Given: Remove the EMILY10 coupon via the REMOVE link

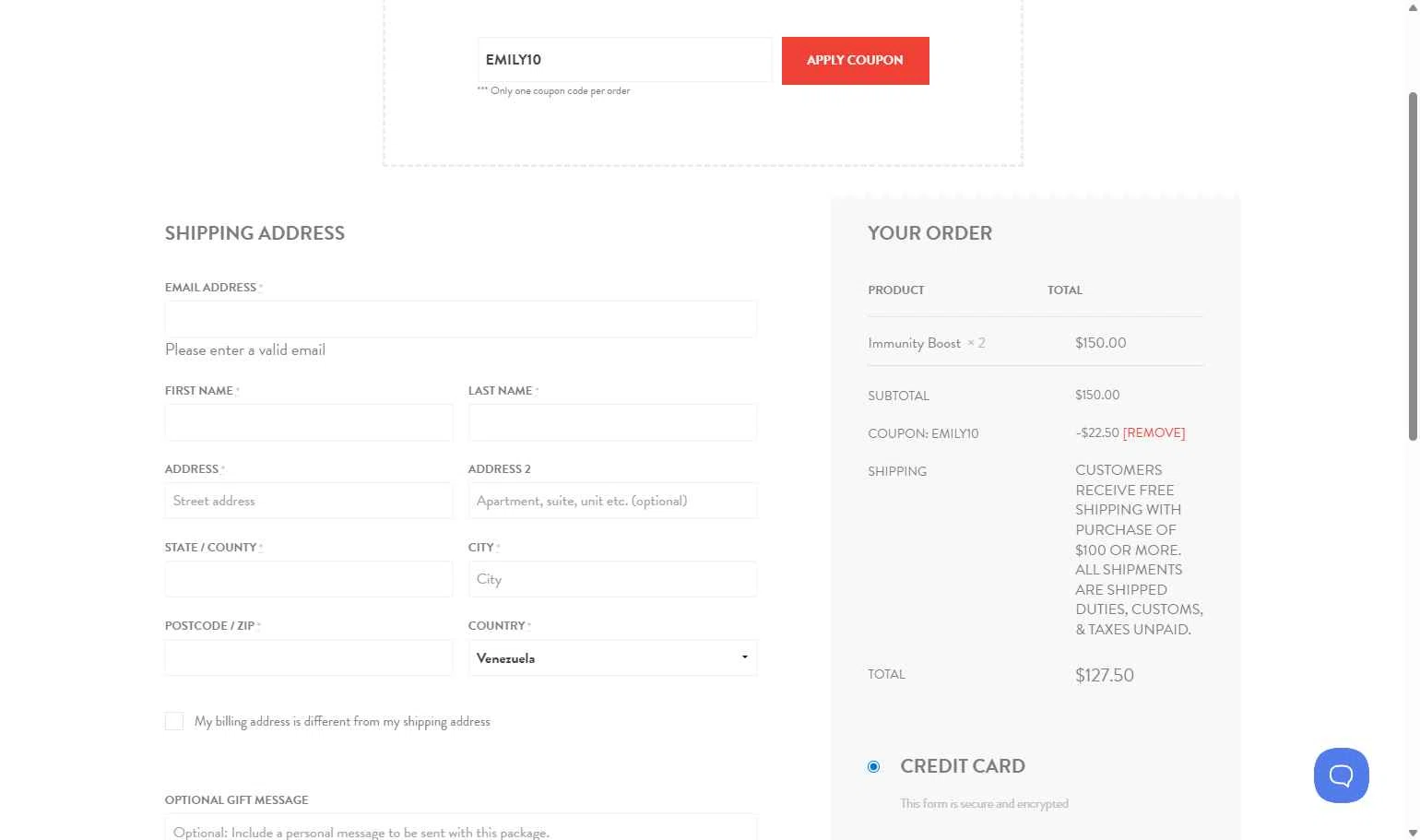Looking at the screenshot, I should pos(1154,432).
